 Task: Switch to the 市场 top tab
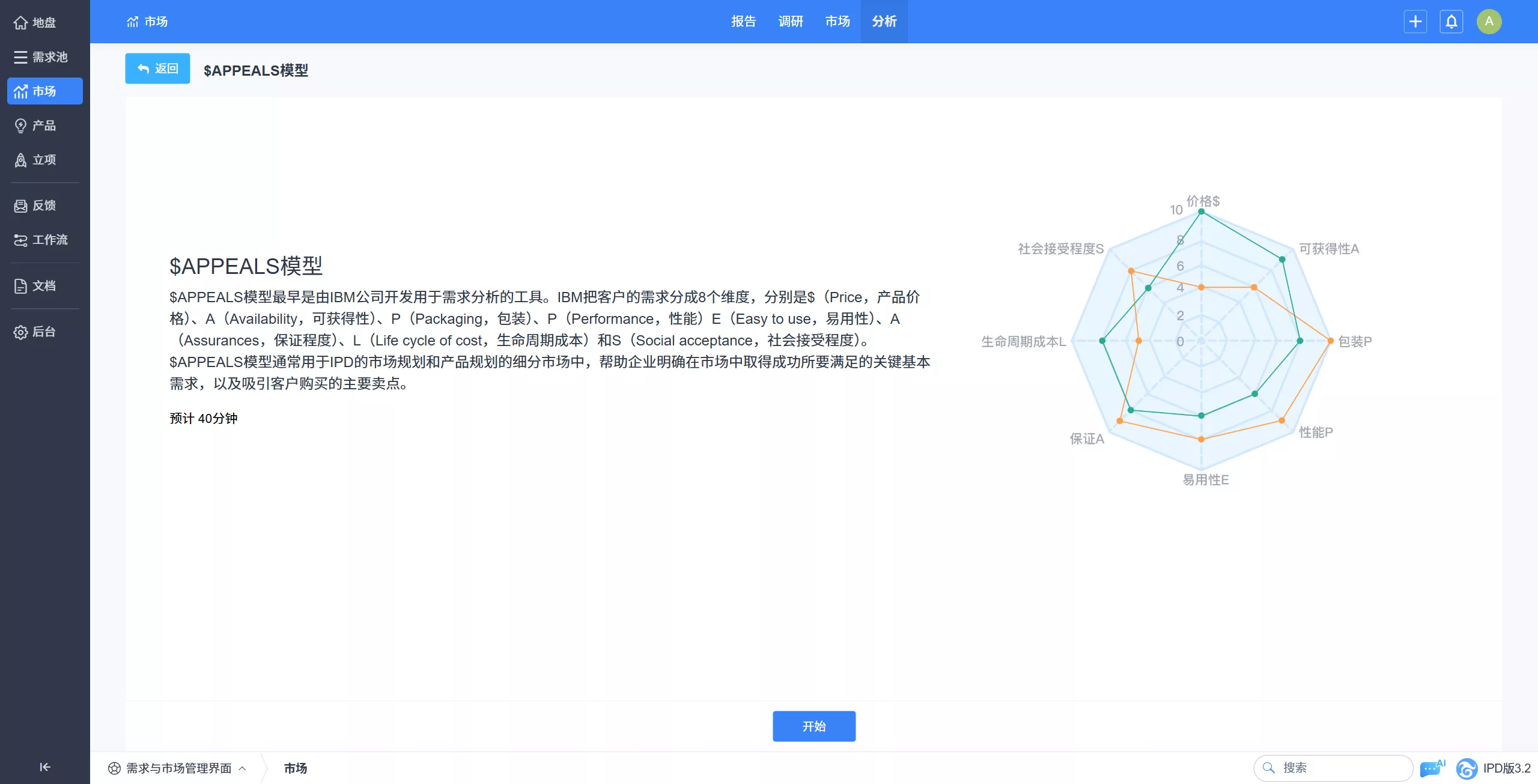pyautogui.click(x=837, y=22)
